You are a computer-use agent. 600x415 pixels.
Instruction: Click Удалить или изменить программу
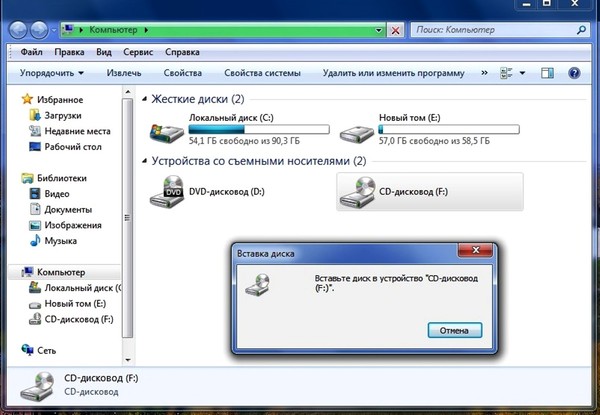click(393, 73)
